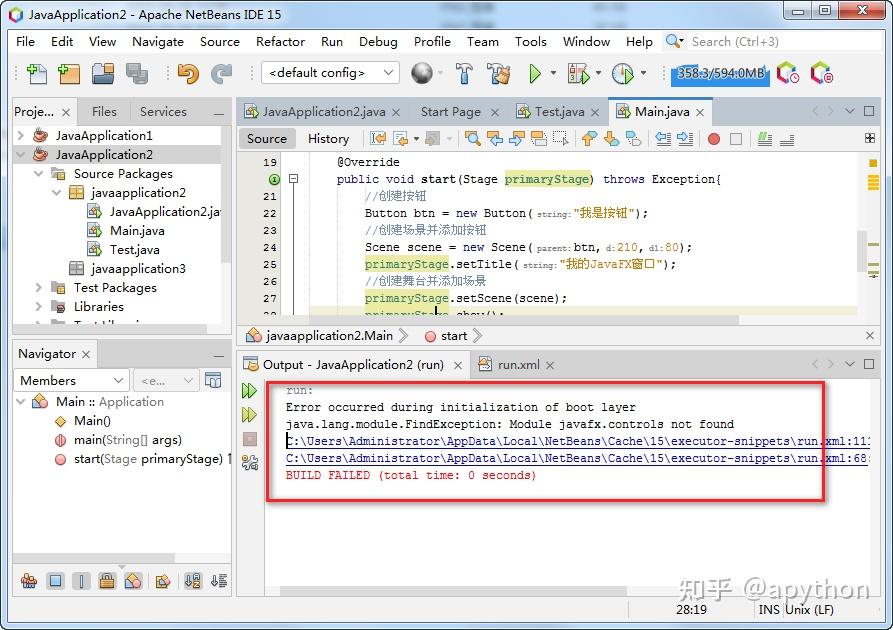
Task: Open the Refactor menu
Action: (x=280, y=42)
